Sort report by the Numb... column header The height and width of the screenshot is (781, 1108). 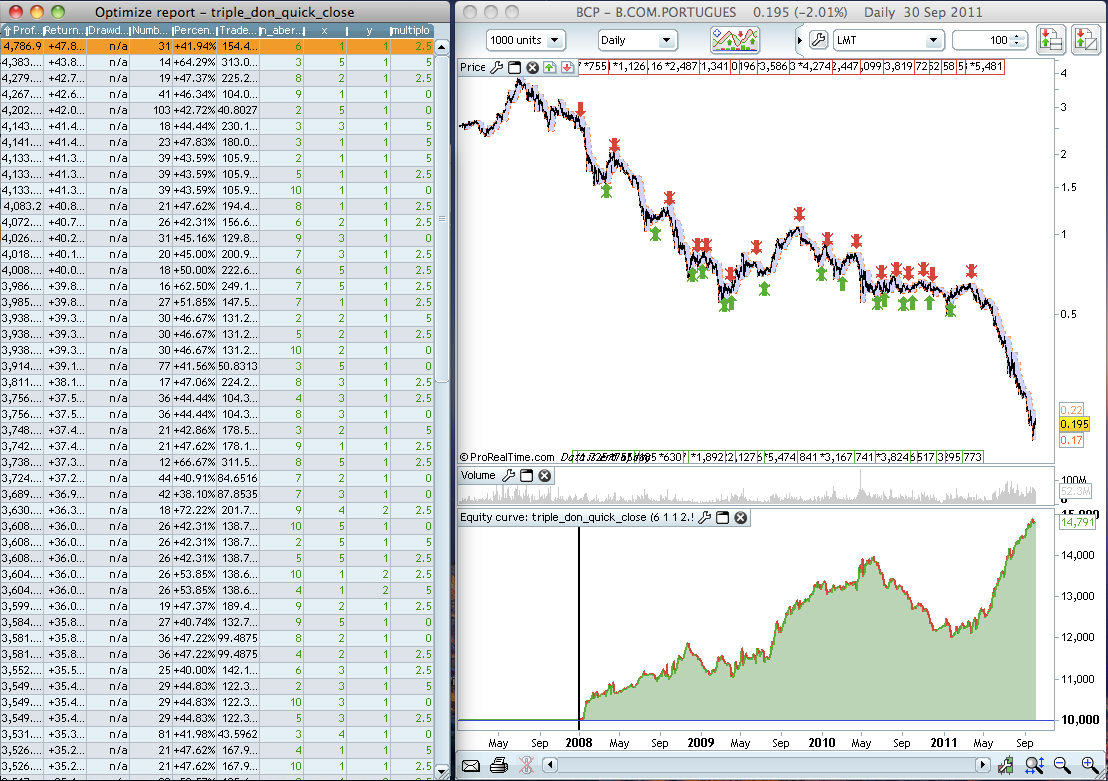point(151,30)
